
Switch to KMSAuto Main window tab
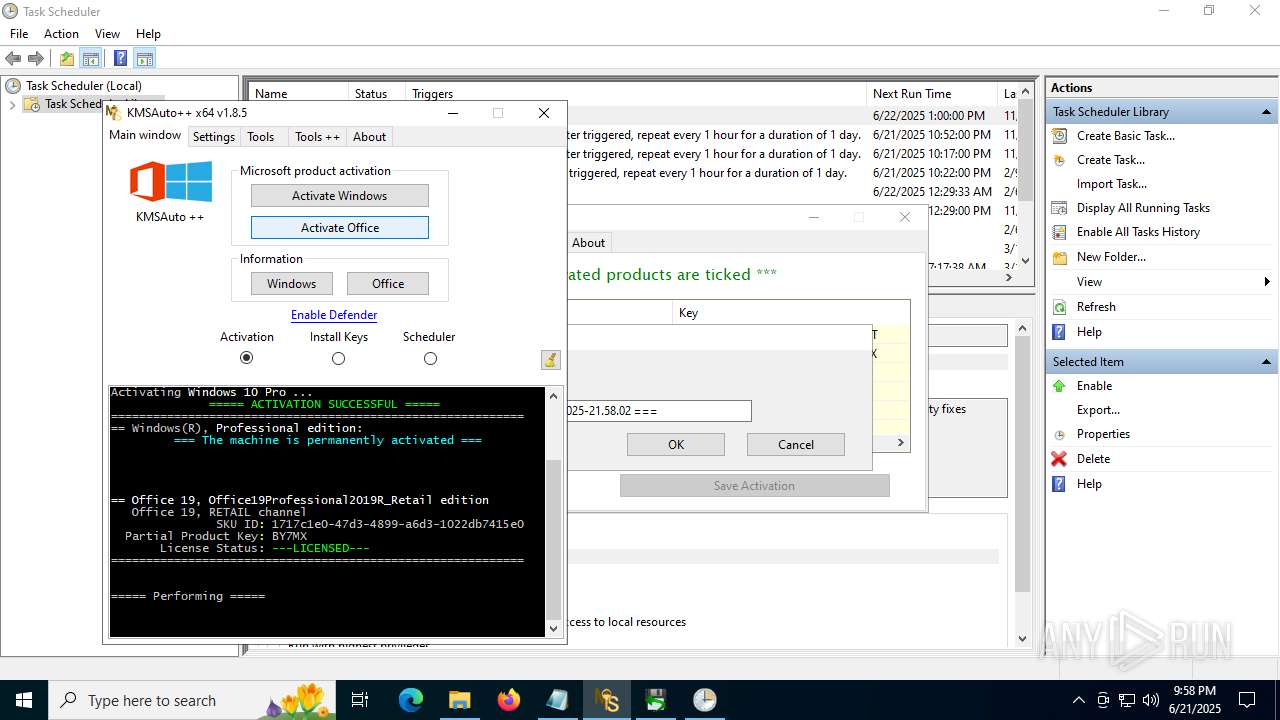click(145, 135)
